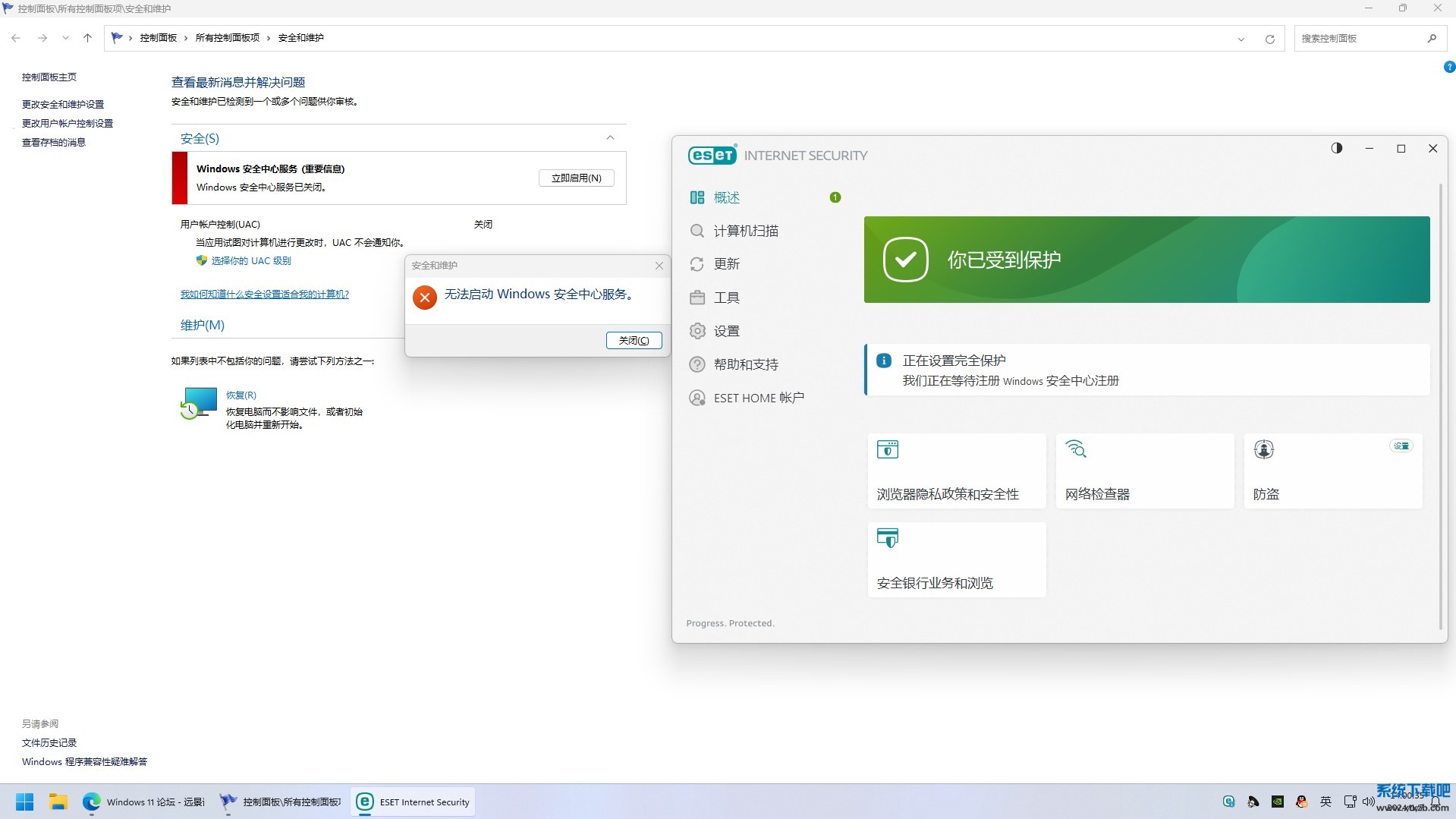Open 防盗 settings via small 设置 gear
The height and width of the screenshot is (819, 1456).
coord(1401,446)
